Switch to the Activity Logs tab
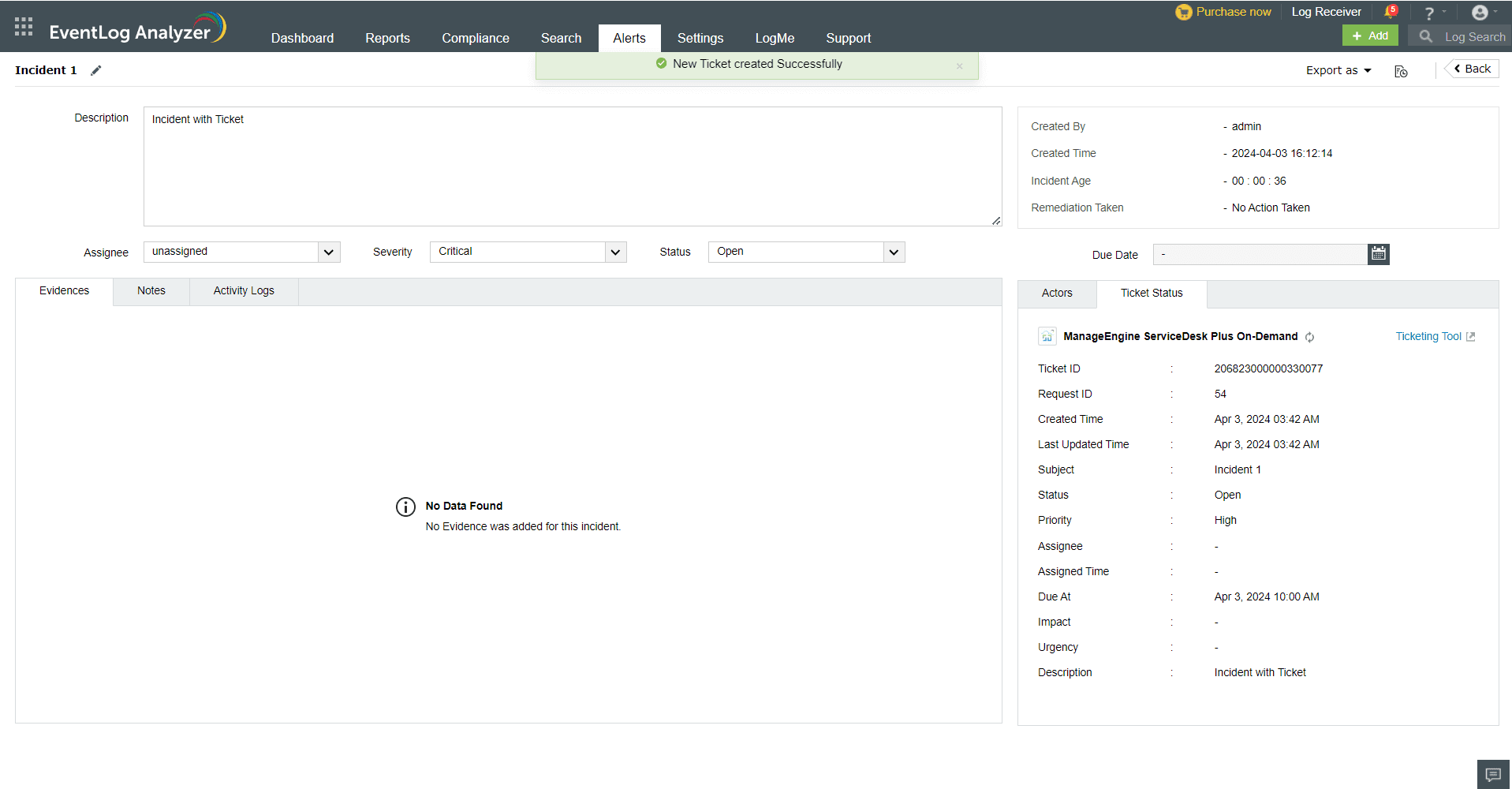 tap(243, 290)
